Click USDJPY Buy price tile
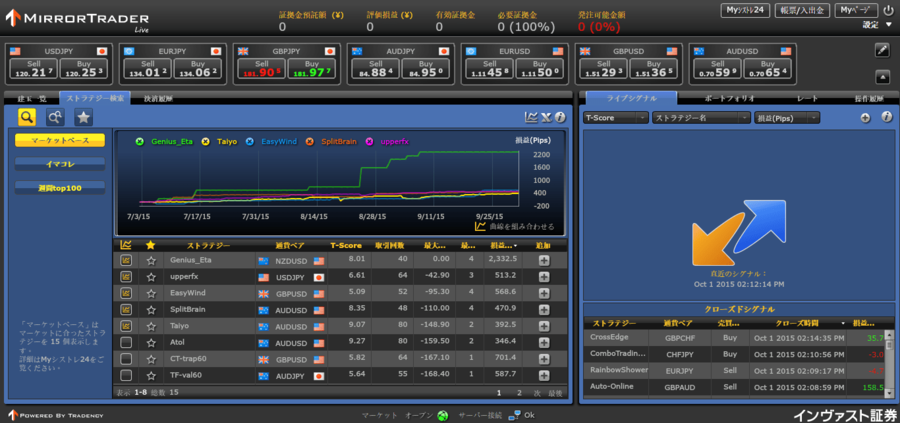This screenshot has height=423, width=900. (x=84, y=67)
